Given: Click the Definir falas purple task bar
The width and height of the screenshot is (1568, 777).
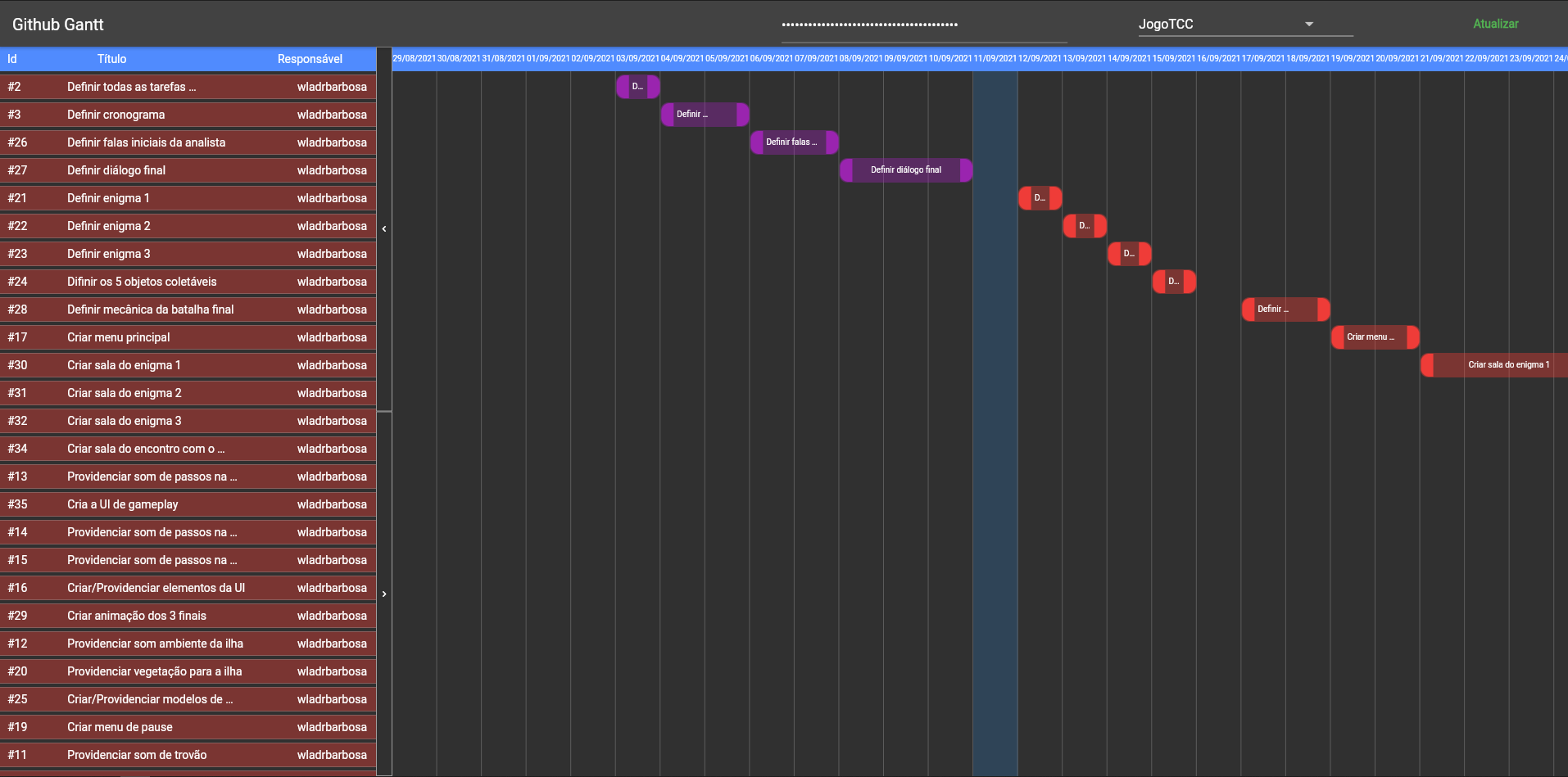Looking at the screenshot, I should 793,142.
